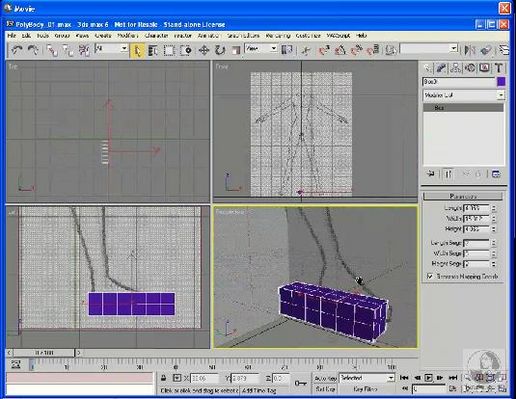Adjust the Height spinner arrows

tap(494, 229)
